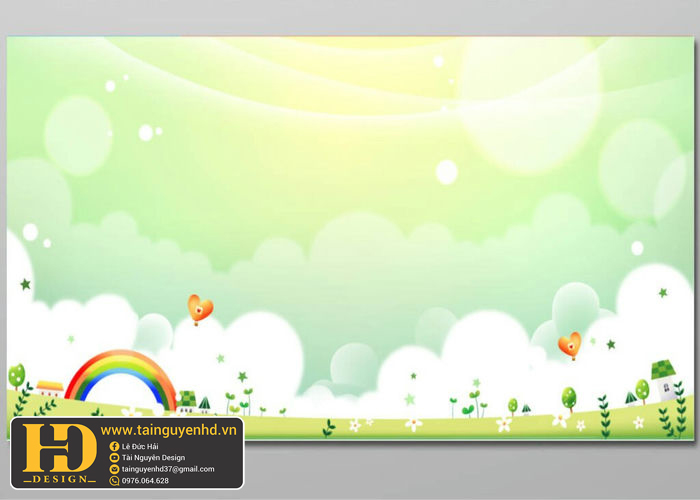Screen dimensions: 700x500
Task: Click the orange-roofed house left of rainbow
Action: (49, 388)
